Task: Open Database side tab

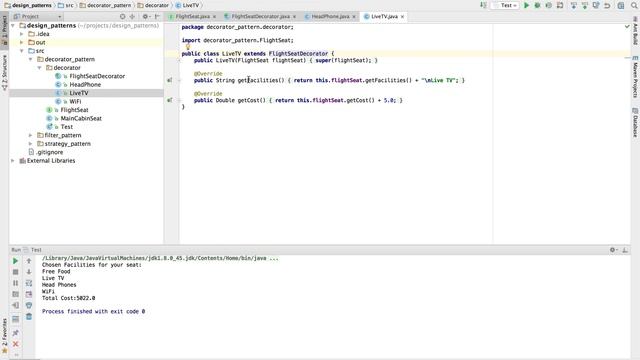Action: click(x=635, y=122)
